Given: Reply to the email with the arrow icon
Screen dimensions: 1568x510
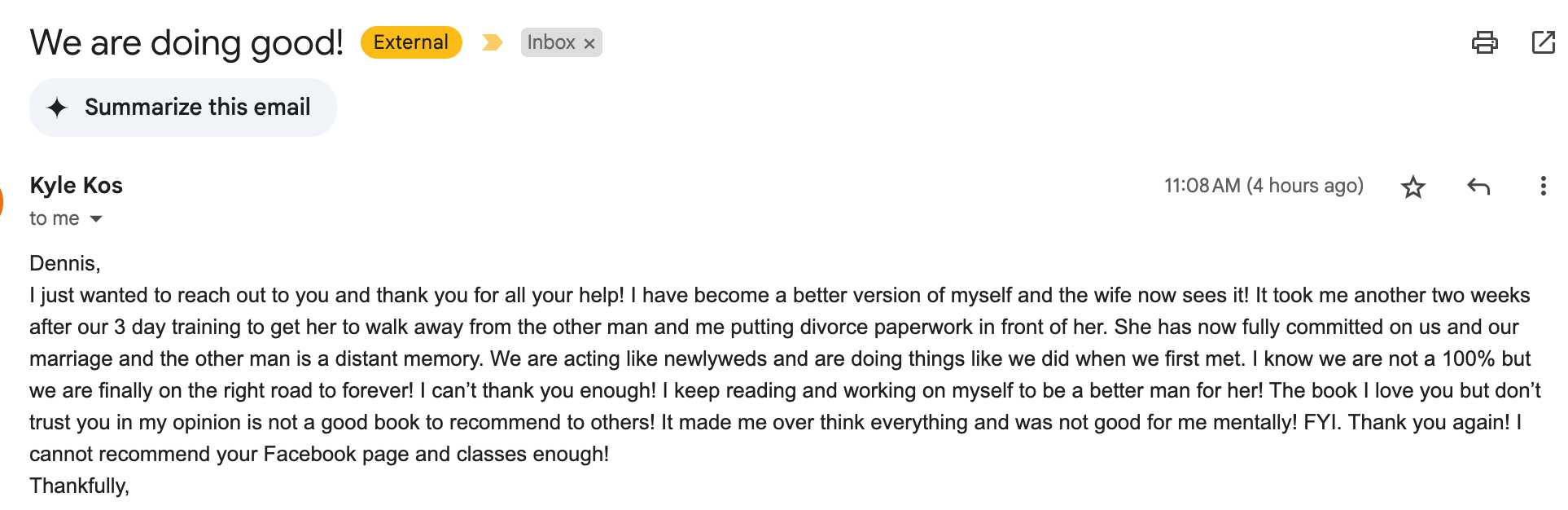Looking at the screenshot, I should [x=1478, y=187].
